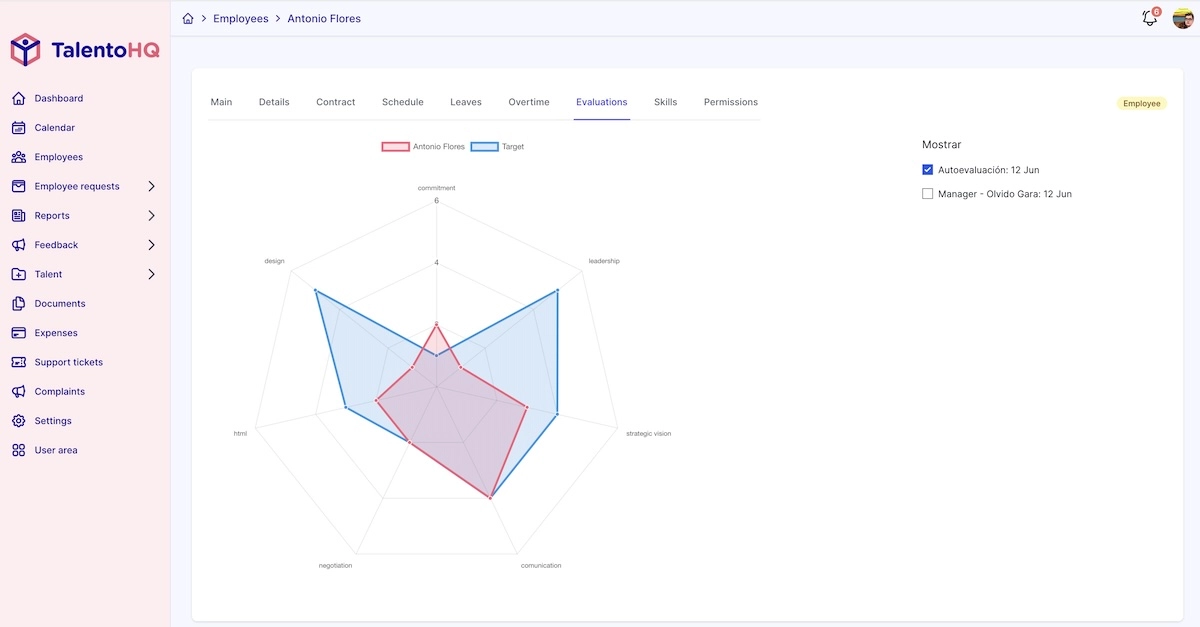
Task: Expand the Reports chevron
Action: pos(151,216)
